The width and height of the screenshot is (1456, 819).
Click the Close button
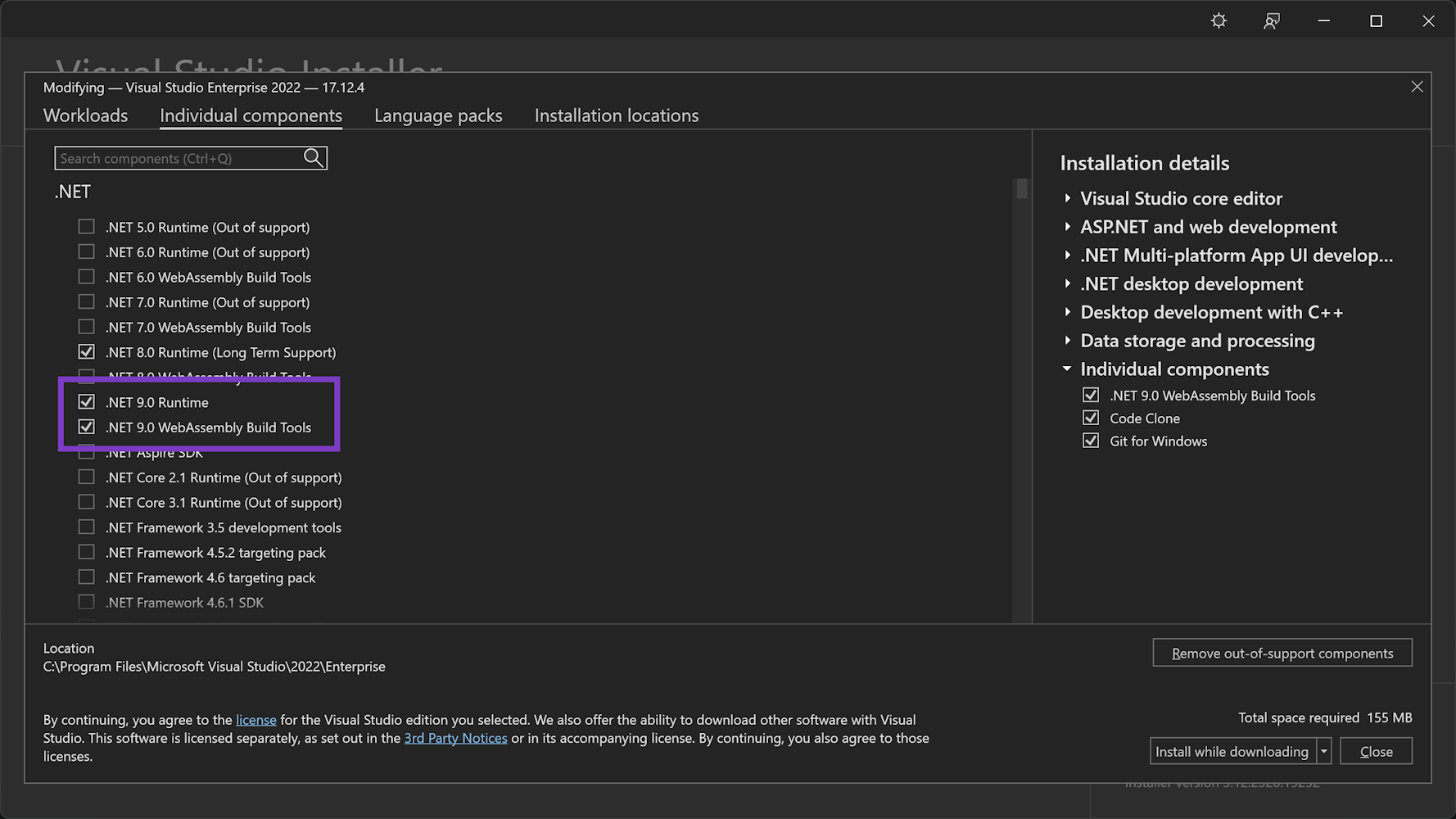pos(1376,751)
